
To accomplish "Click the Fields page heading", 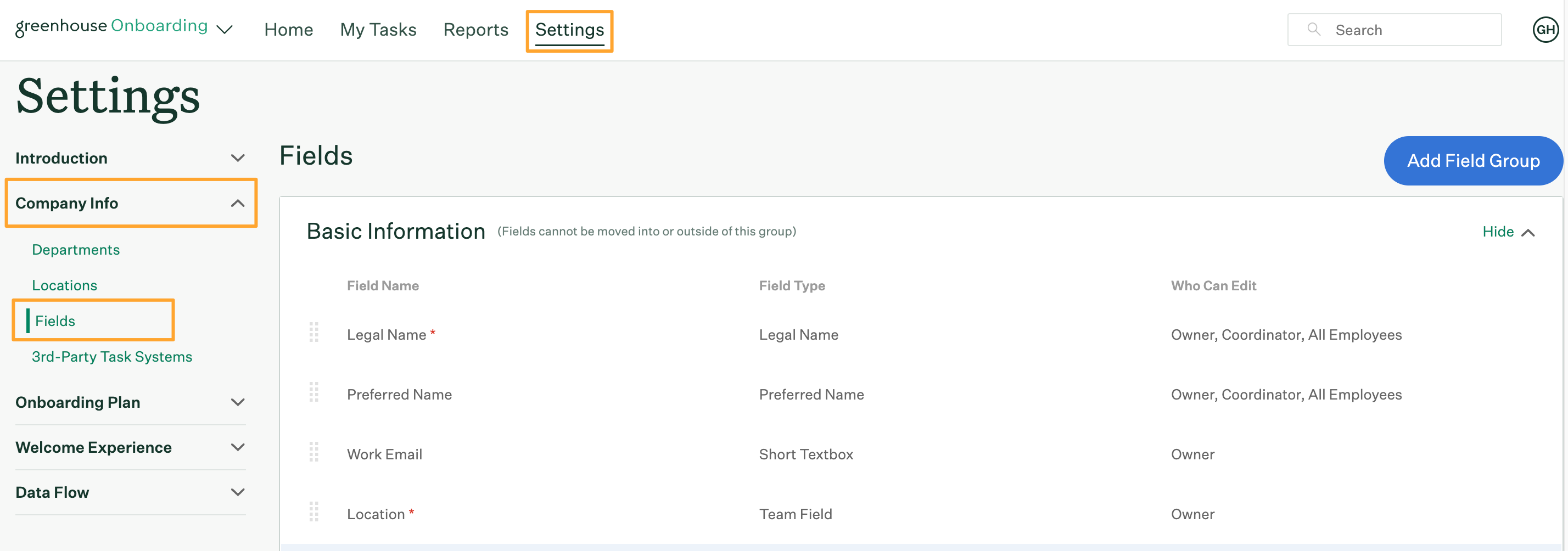I will coord(316,156).
